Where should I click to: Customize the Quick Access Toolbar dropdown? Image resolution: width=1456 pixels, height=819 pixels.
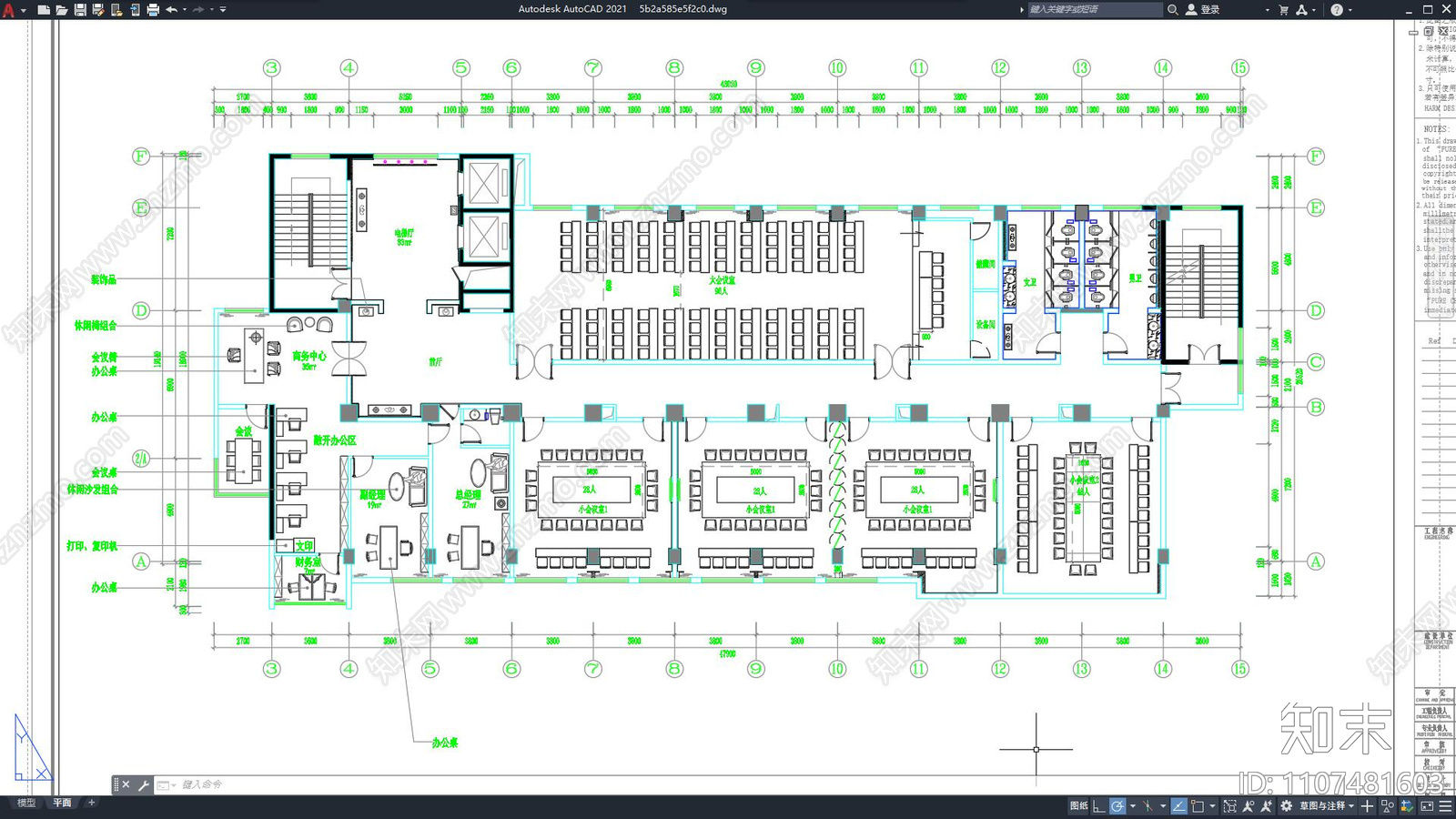pos(223,10)
